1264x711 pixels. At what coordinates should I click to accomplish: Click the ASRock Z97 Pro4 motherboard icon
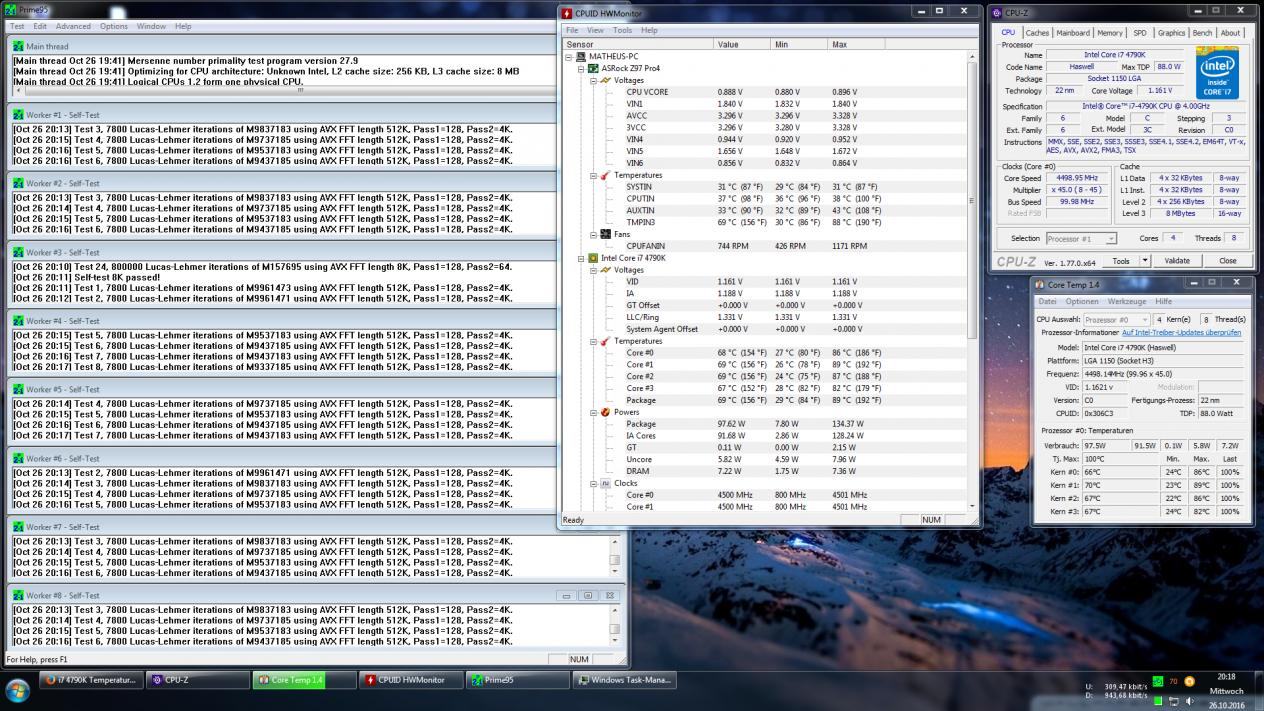593,68
